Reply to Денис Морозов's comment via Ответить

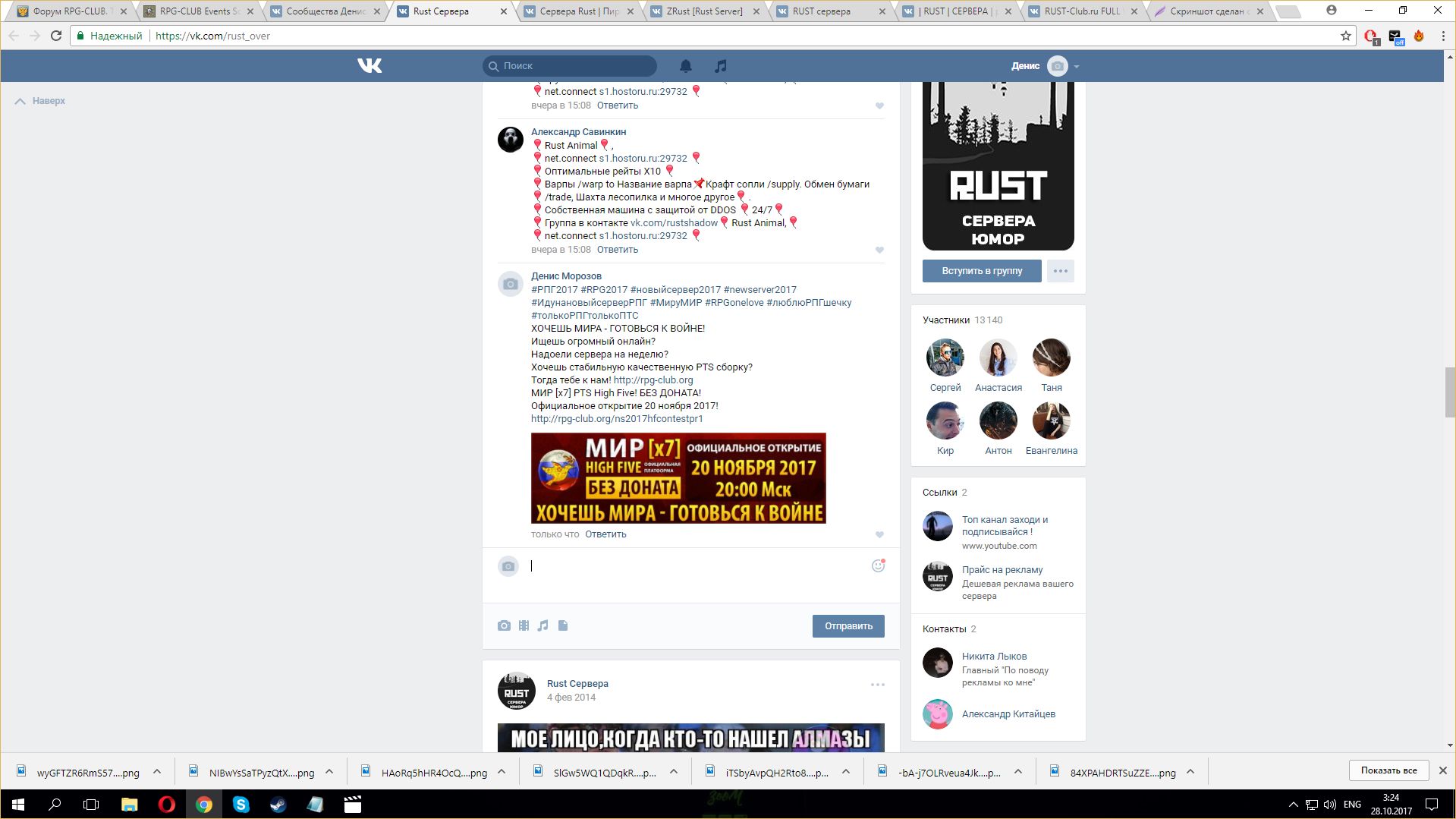click(x=605, y=534)
